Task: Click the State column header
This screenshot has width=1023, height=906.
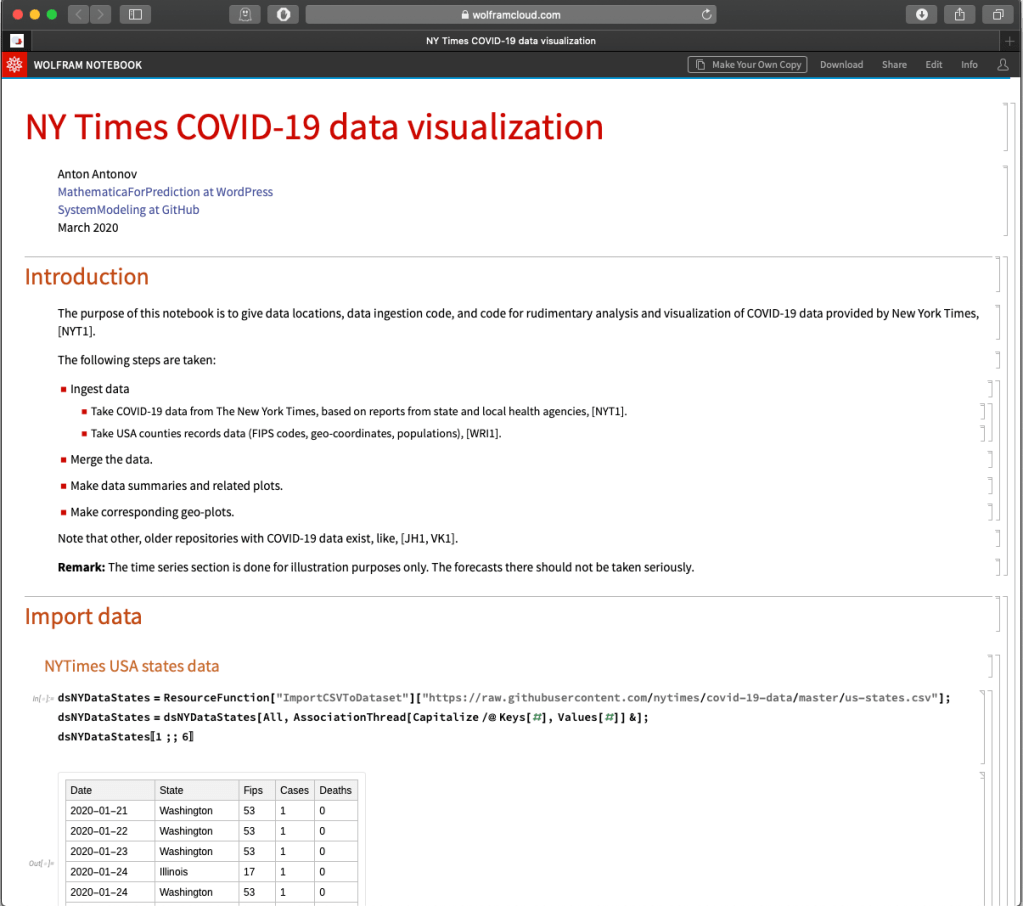Action: (196, 790)
